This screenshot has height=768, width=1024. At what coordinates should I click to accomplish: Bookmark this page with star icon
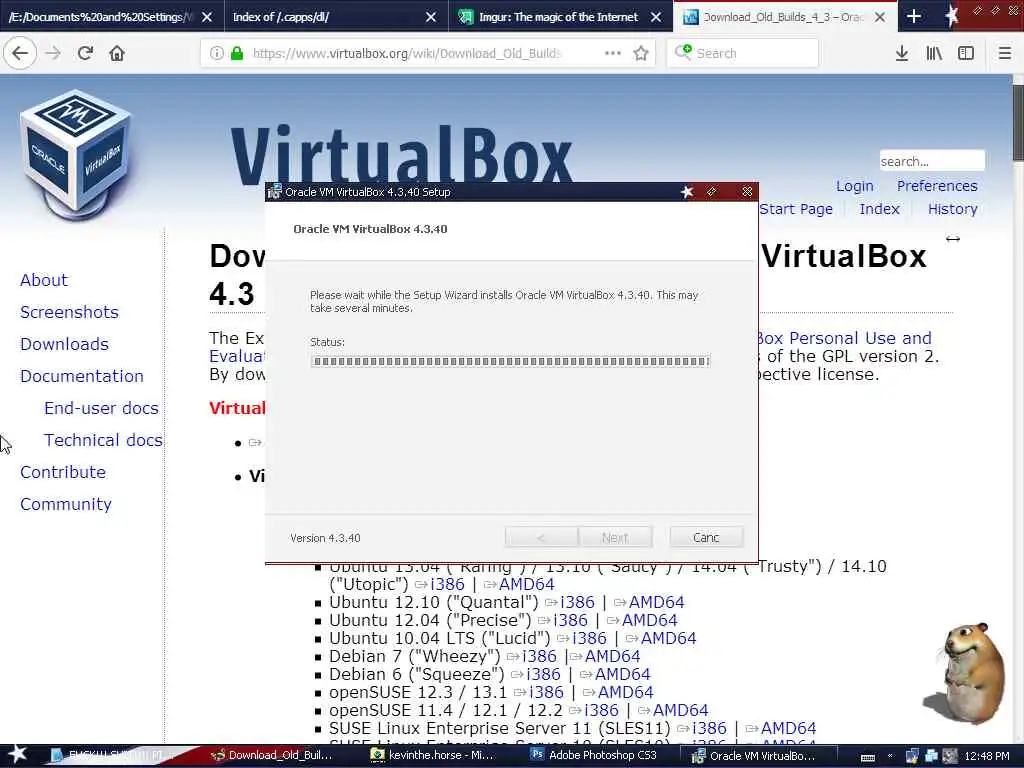641,53
